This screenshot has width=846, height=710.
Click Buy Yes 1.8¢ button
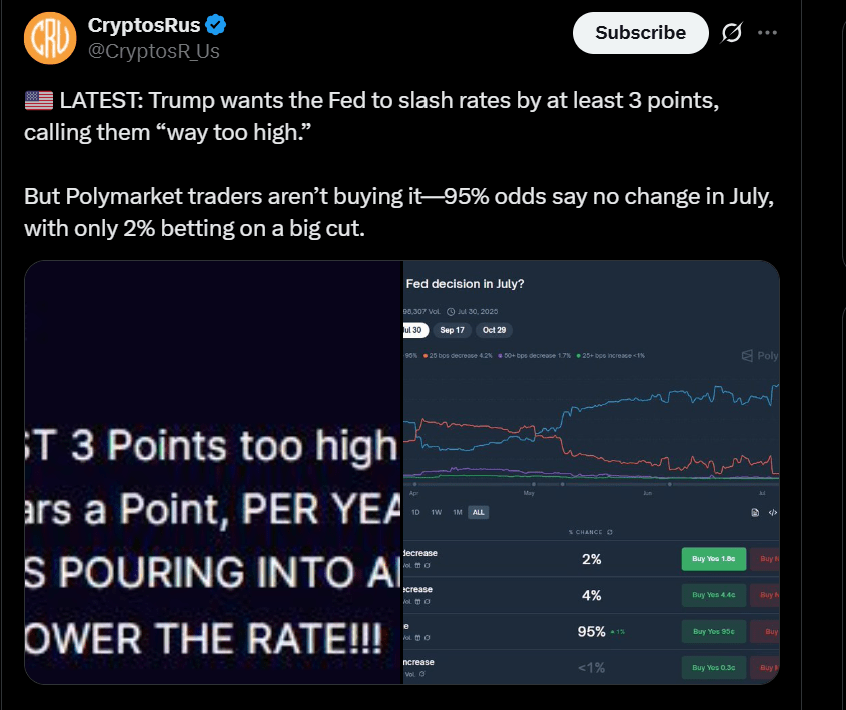714,559
